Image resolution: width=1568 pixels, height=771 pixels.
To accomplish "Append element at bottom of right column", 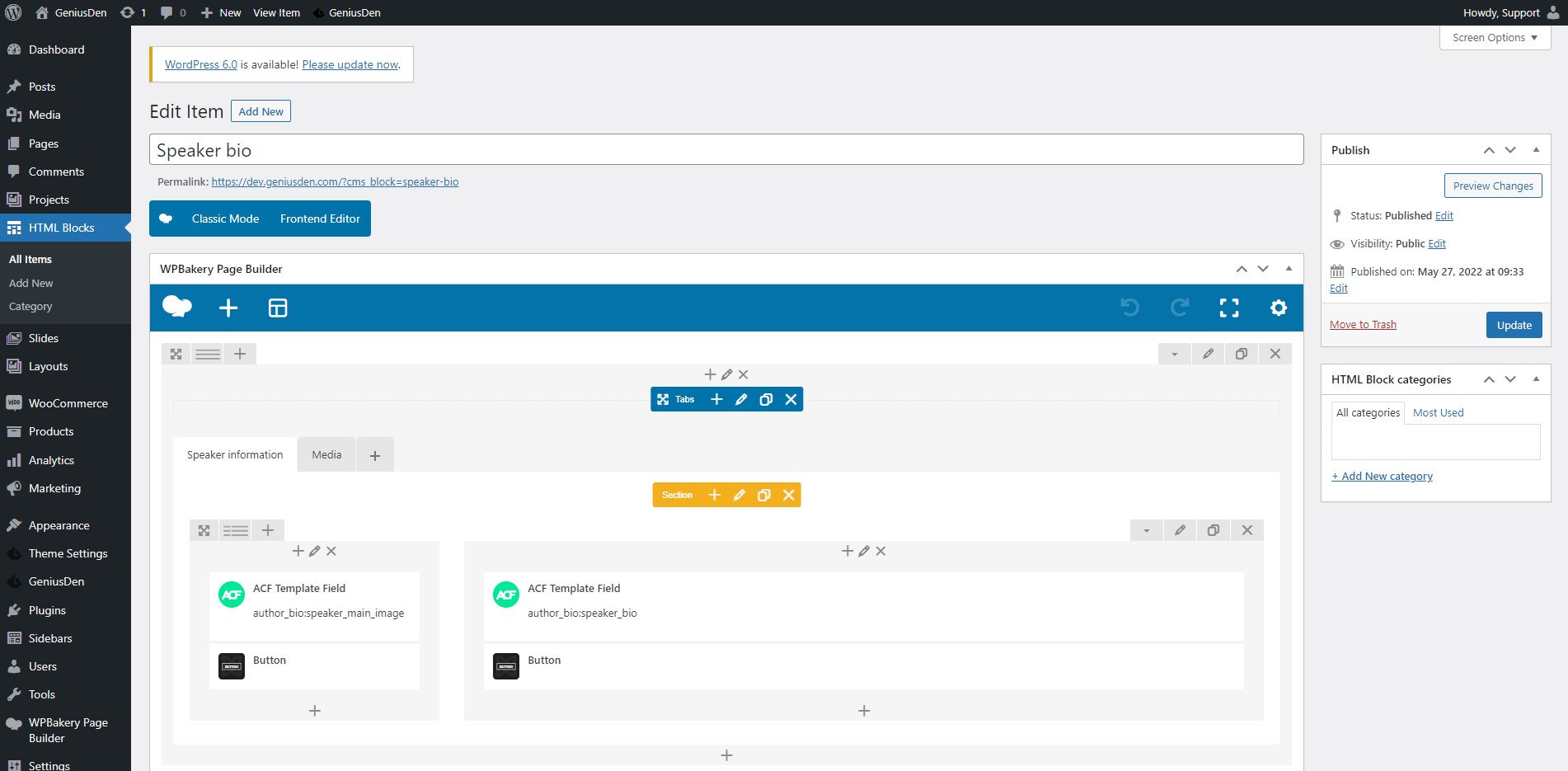I will click(864, 711).
